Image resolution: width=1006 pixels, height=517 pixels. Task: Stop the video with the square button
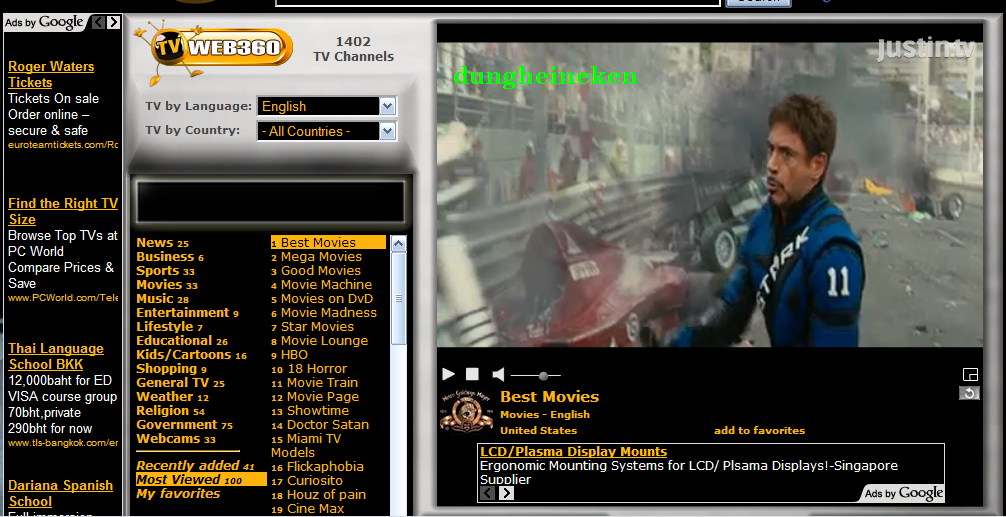pos(472,374)
